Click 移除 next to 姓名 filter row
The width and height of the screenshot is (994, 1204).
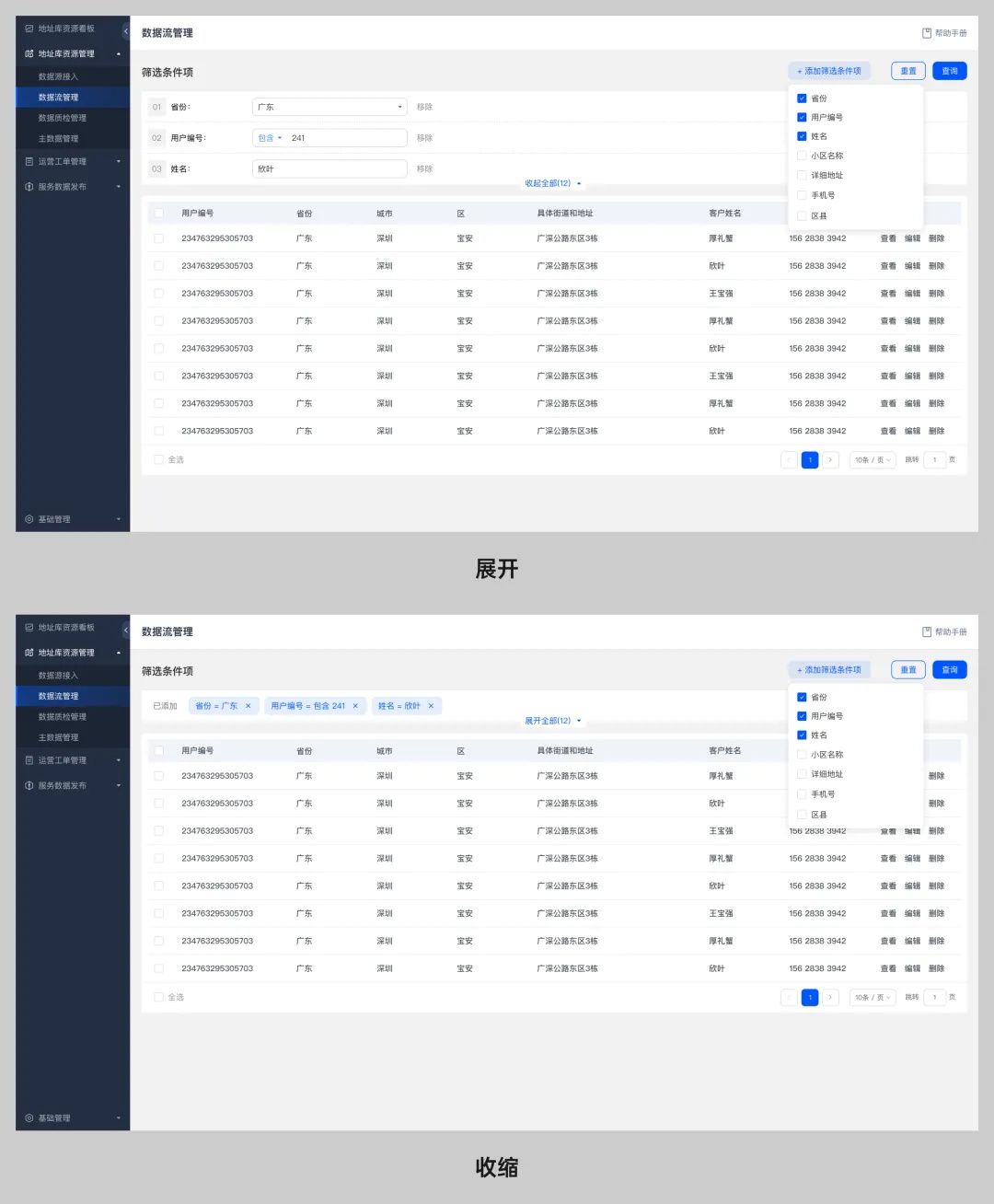tap(424, 168)
